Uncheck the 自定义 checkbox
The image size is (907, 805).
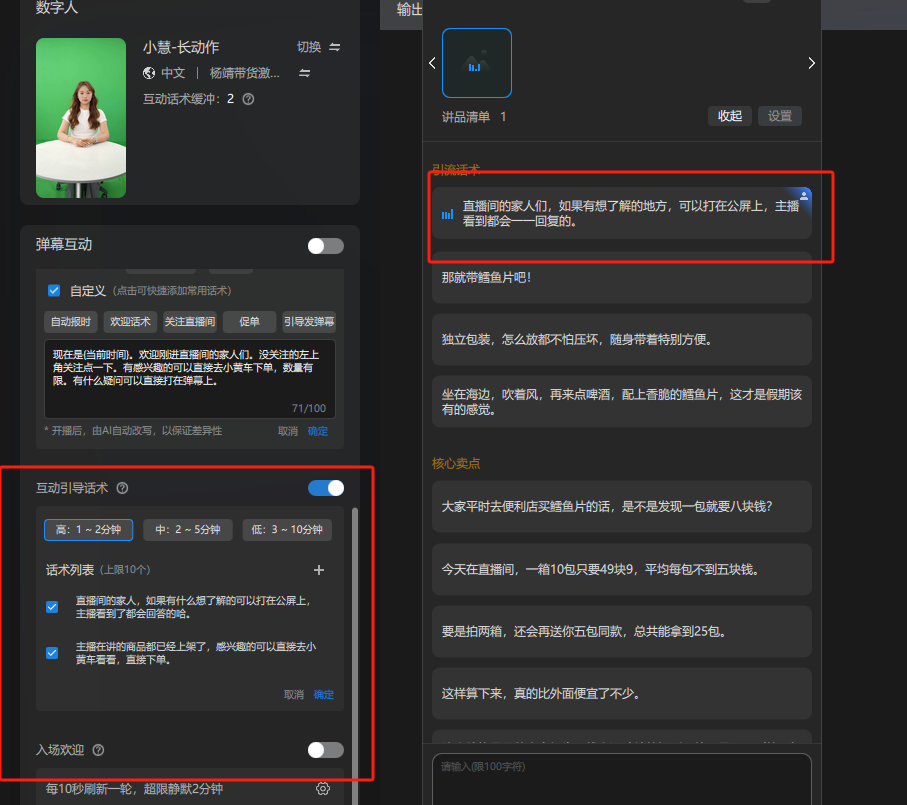(54, 291)
